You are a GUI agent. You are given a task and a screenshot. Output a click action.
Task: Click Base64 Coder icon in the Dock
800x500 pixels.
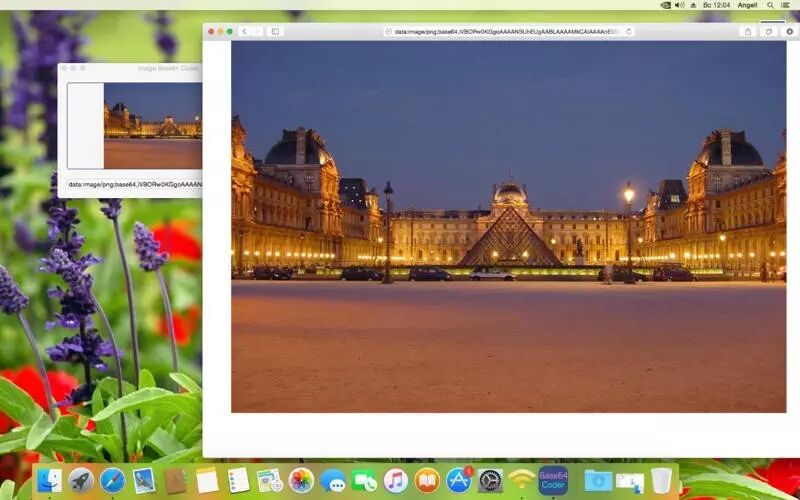553,481
